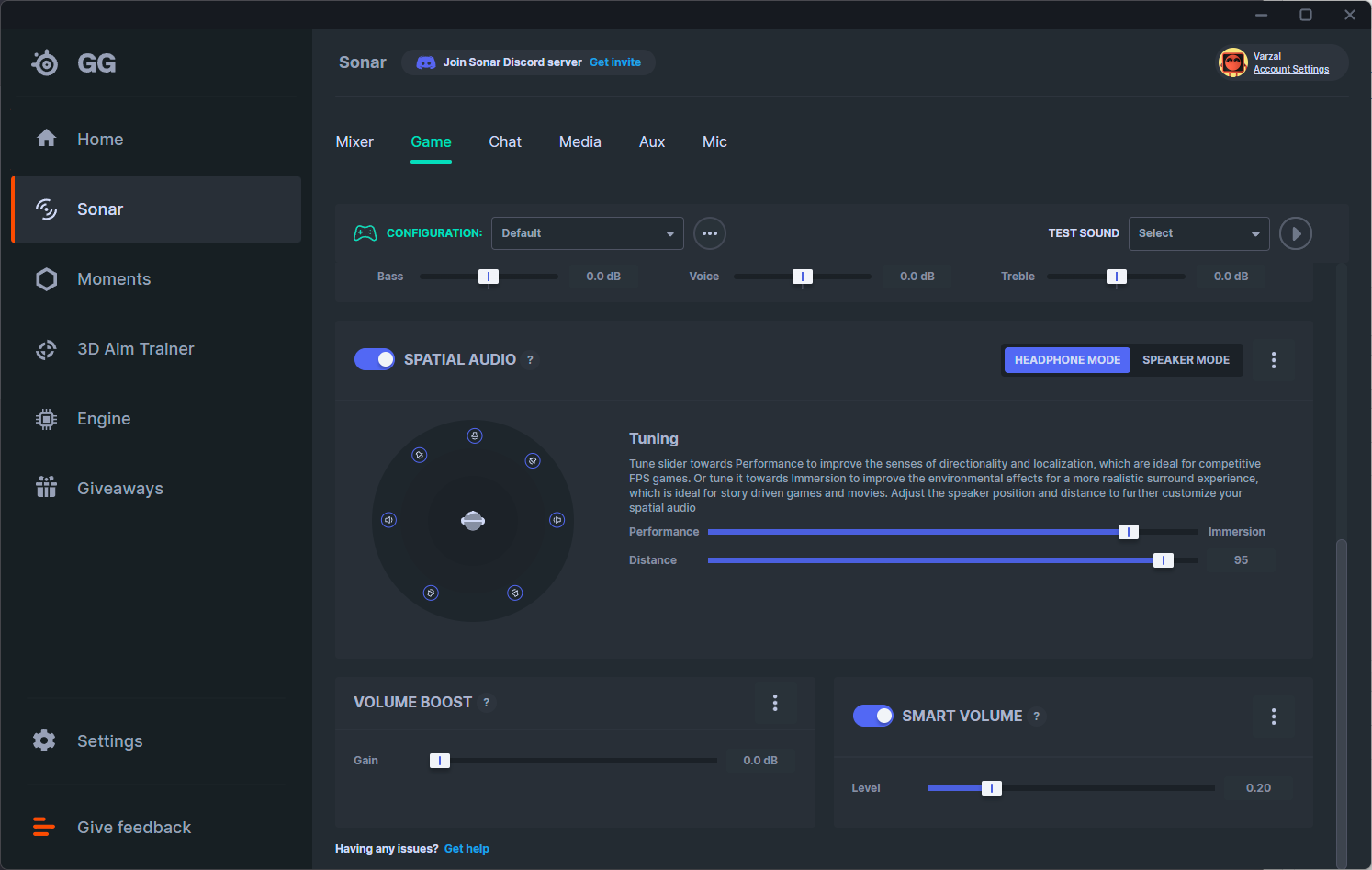
Task: Open the Test Sound Select dropdown
Action: [x=1199, y=233]
